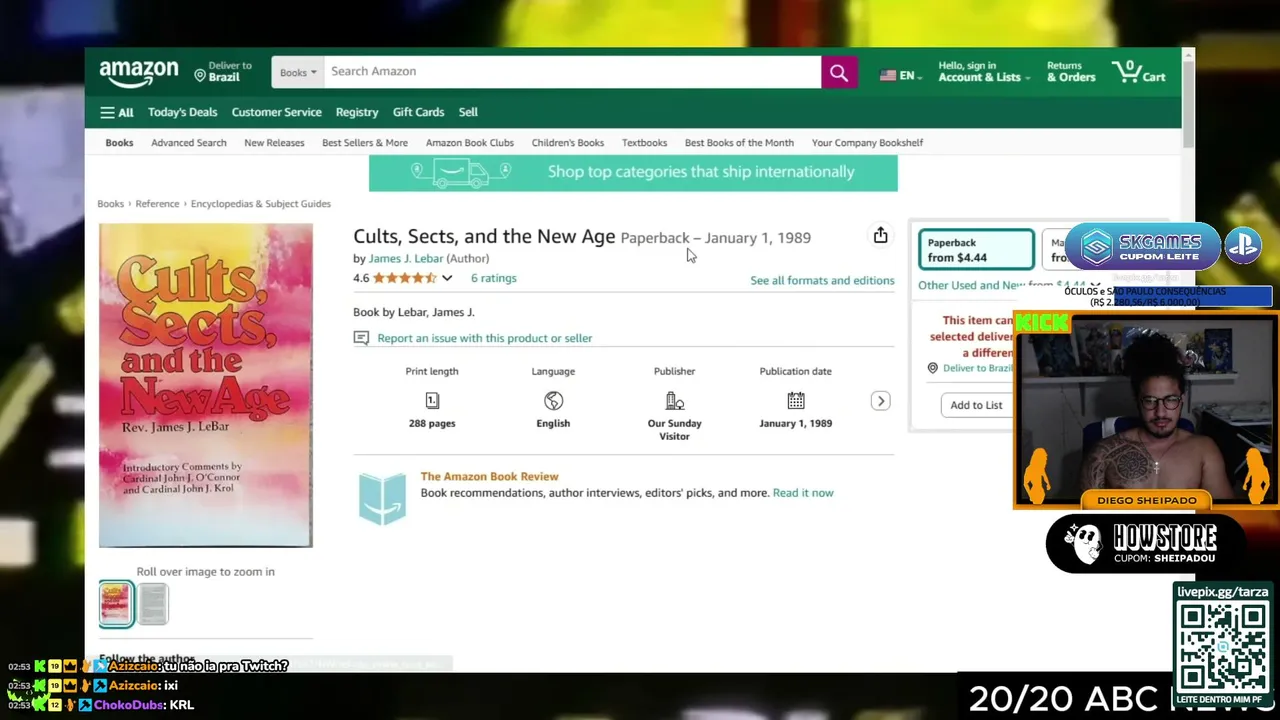Click the Amazon logo
Screen dimensions: 1280x720
(139, 73)
